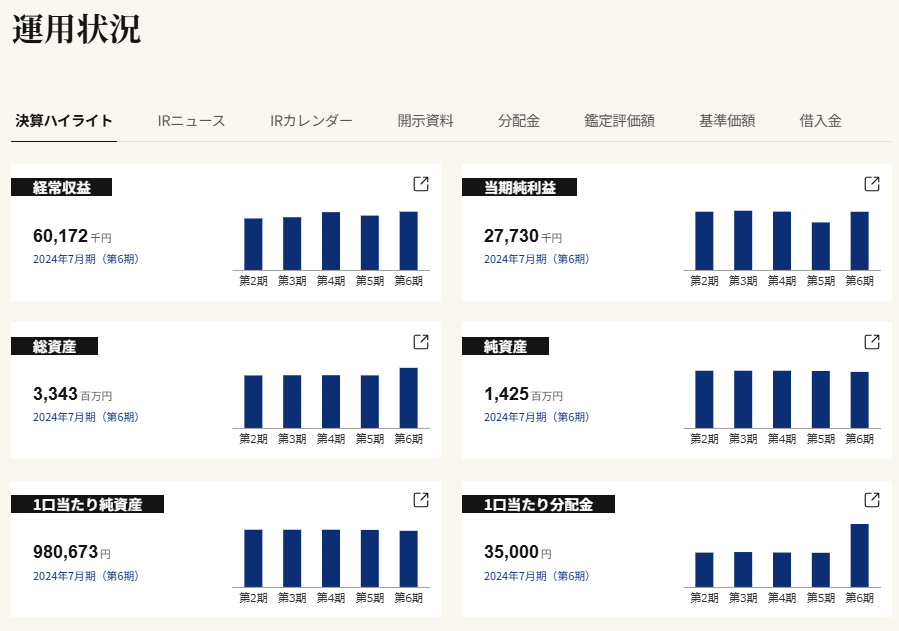Viewport: 899px width, 631px height.
Task: Go to the 基準価額 tab
Action: pos(727,121)
